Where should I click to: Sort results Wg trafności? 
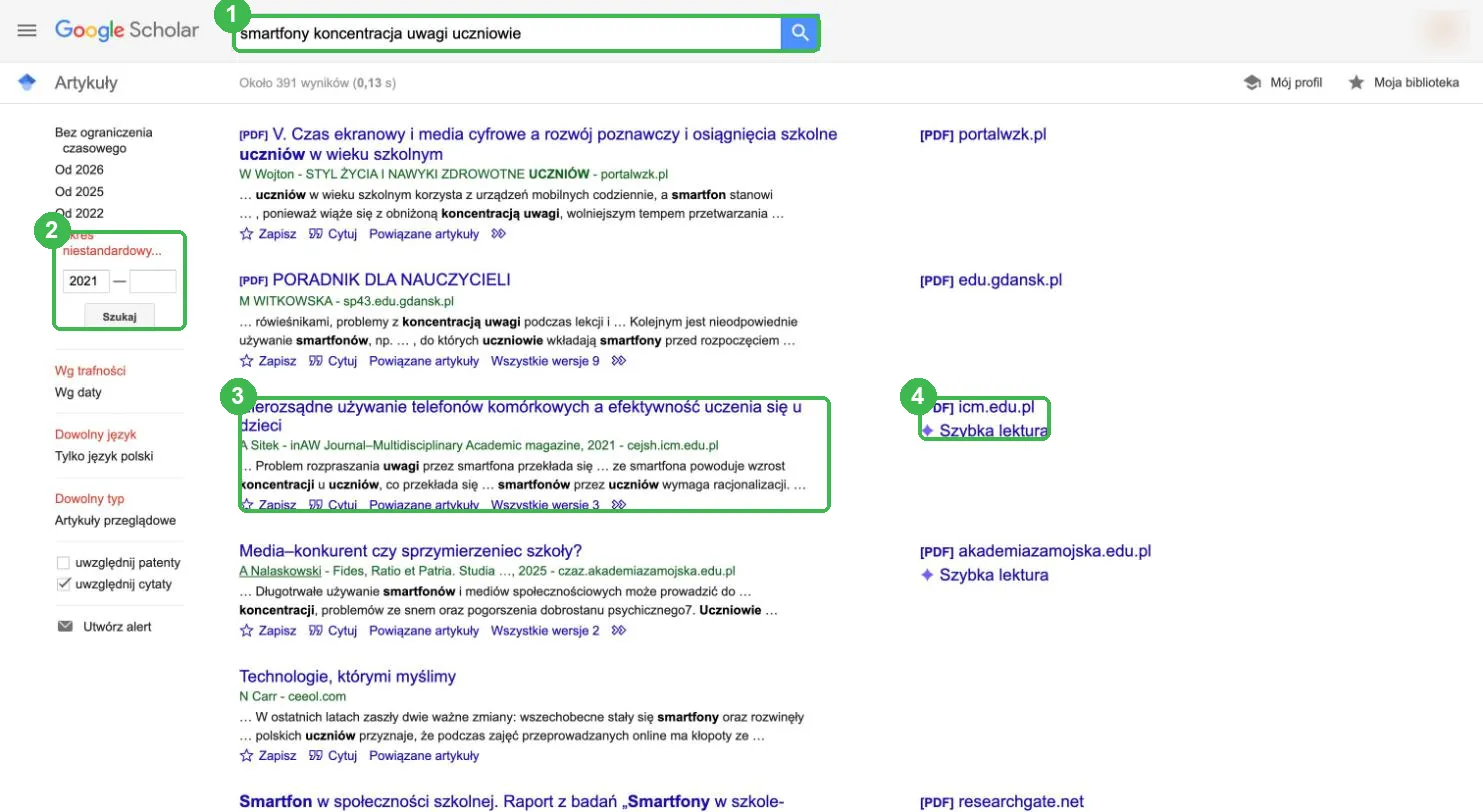90,371
